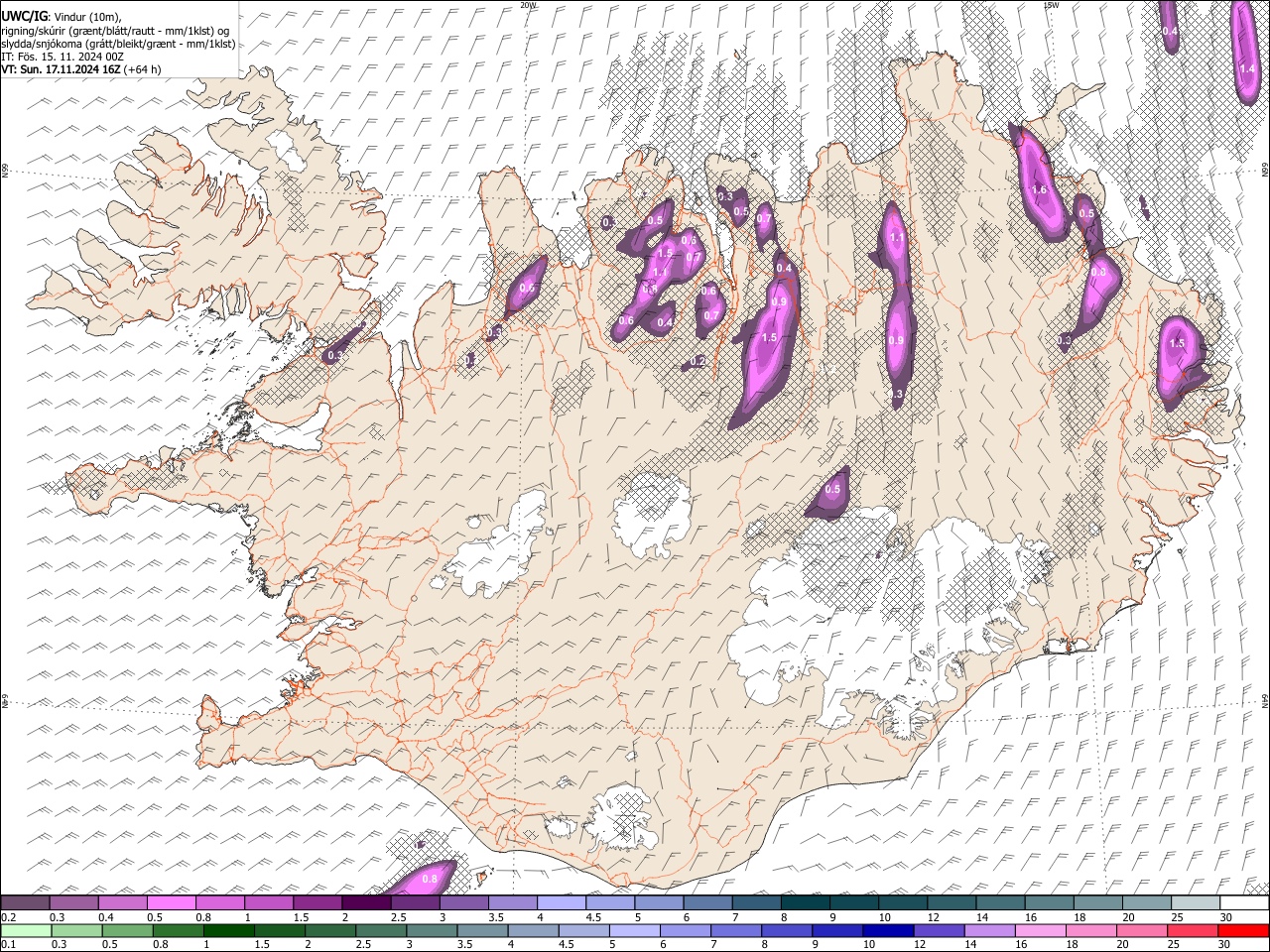Image resolution: width=1270 pixels, height=952 pixels.
Task: Click the 0.3 value in the Westfjords base
Action: (x=334, y=355)
